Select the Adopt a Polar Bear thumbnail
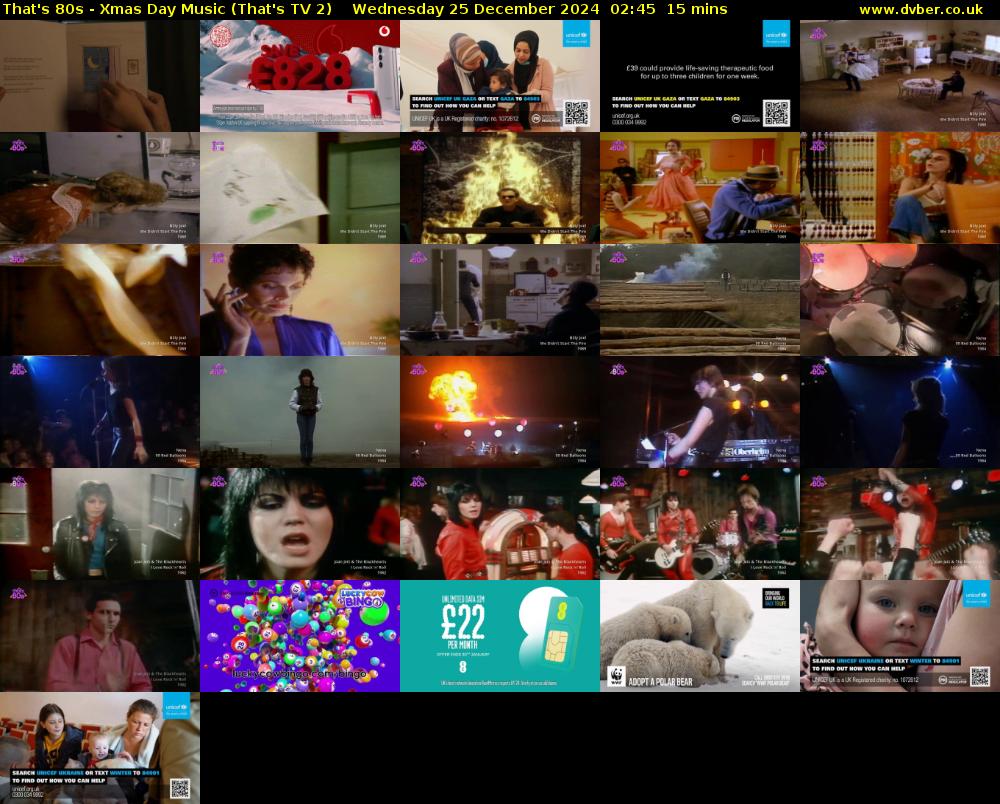1000x804 pixels. [700, 636]
